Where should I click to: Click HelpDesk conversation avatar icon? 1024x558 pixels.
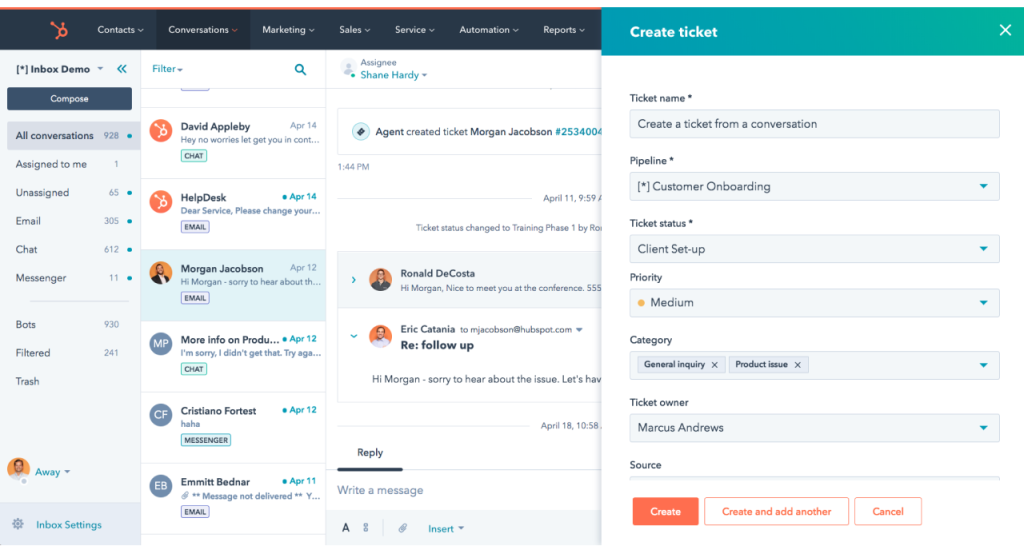[161, 202]
